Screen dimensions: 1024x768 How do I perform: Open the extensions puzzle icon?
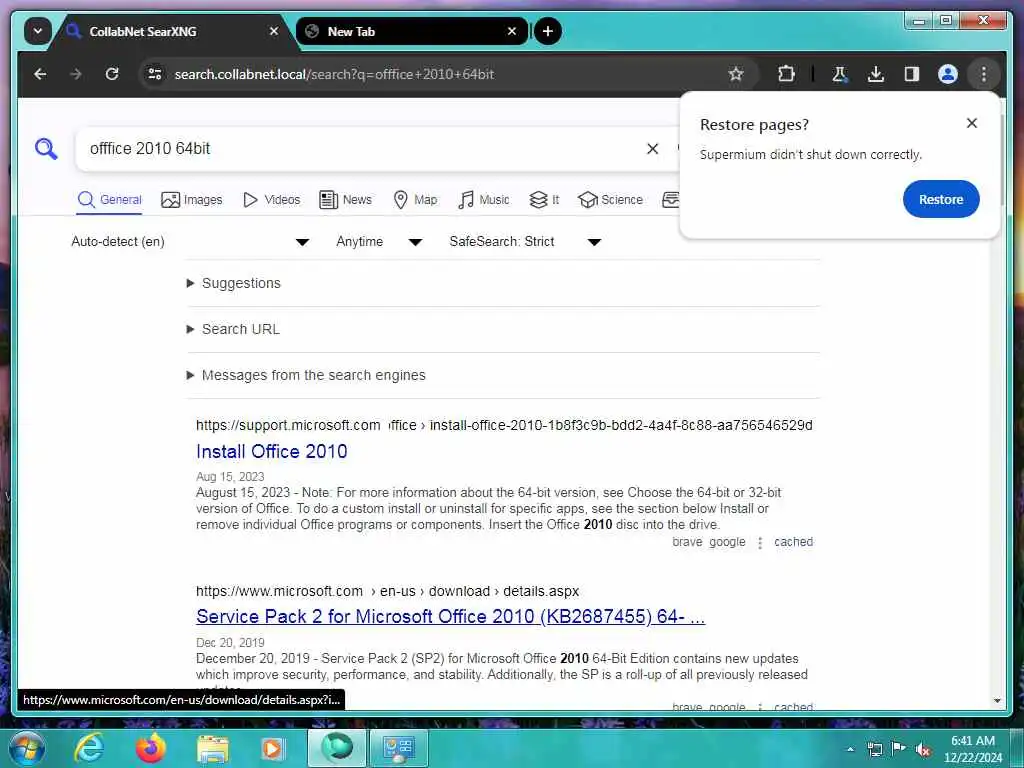pos(786,74)
